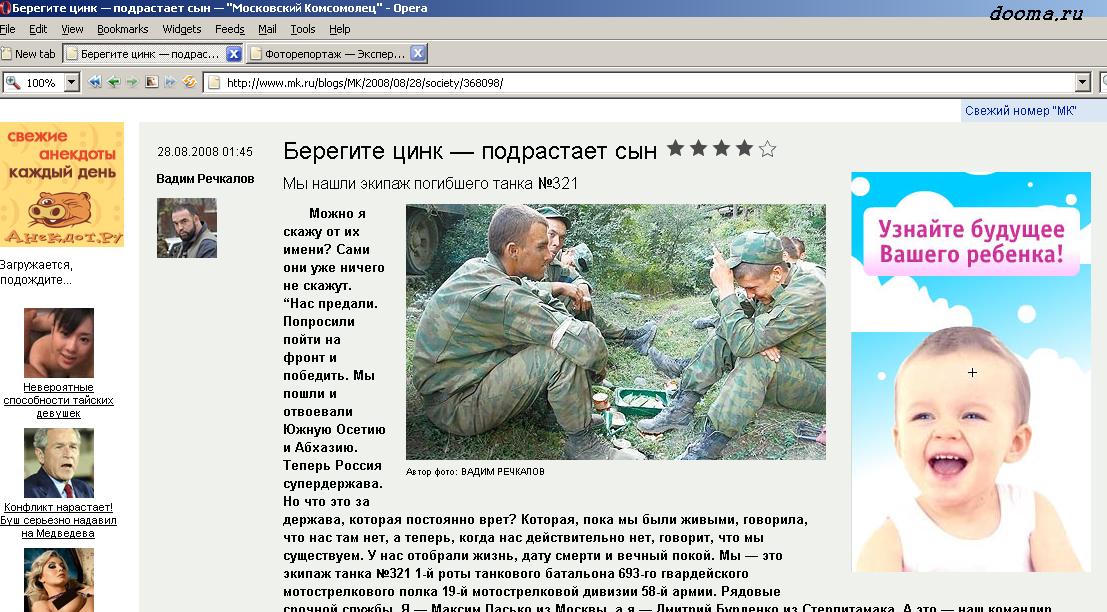
Task: Click the Rewind navigation icon
Action: click(x=95, y=83)
